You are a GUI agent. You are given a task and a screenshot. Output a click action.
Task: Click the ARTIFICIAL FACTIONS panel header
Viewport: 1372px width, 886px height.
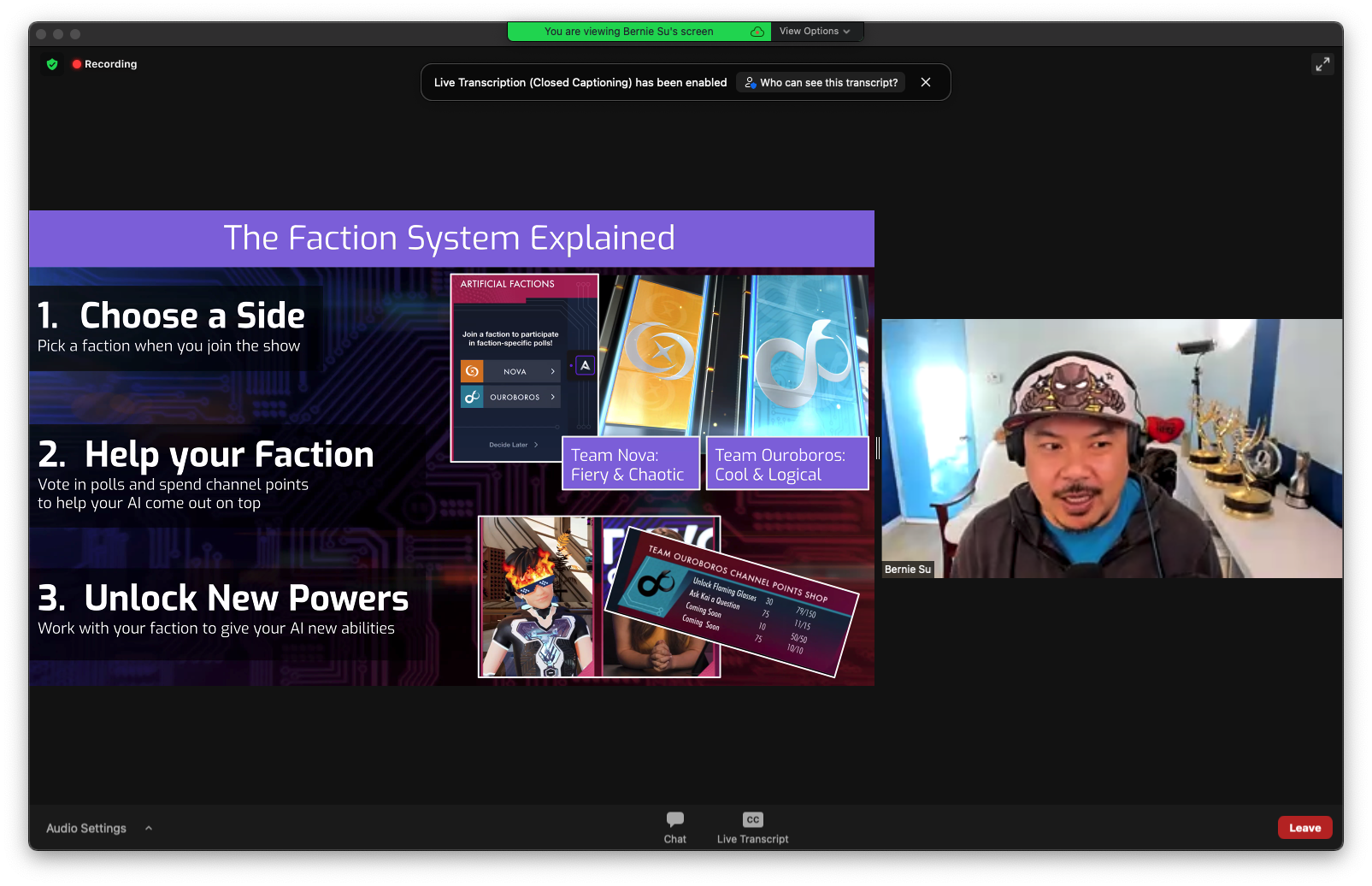[x=508, y=284]
